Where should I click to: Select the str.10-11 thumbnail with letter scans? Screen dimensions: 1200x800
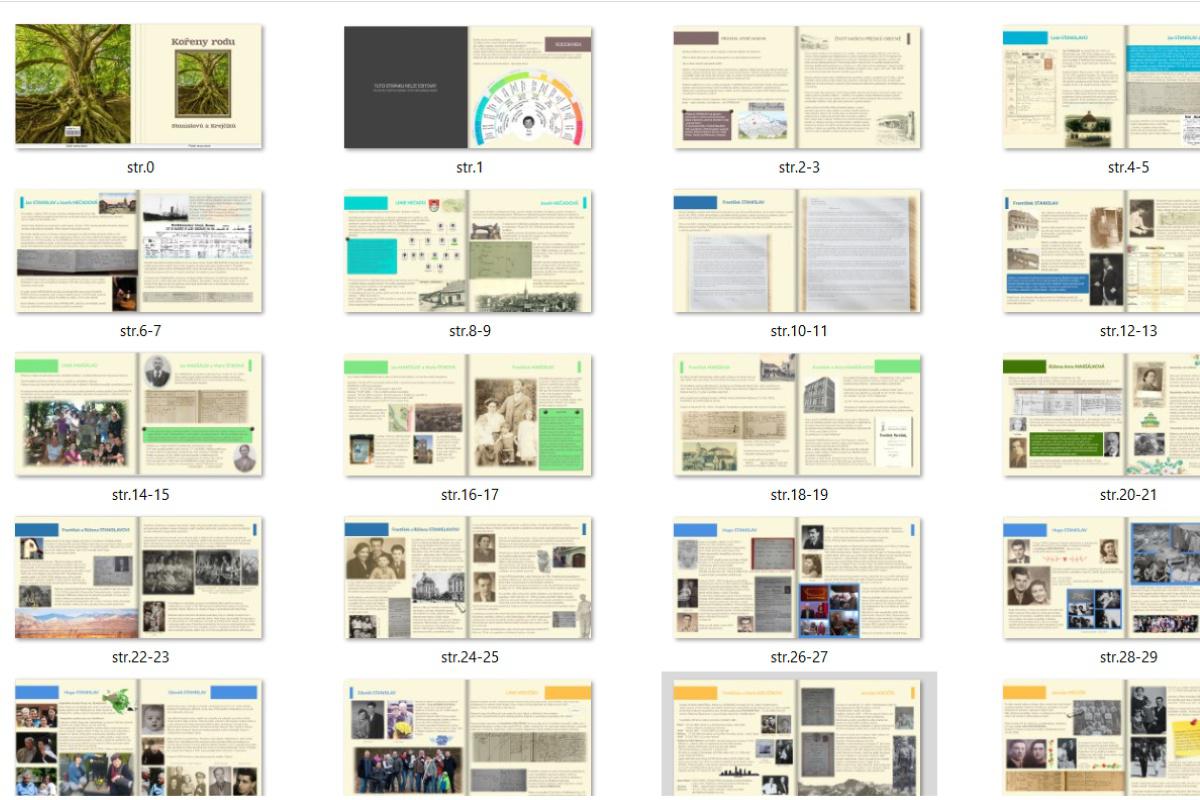797,251
